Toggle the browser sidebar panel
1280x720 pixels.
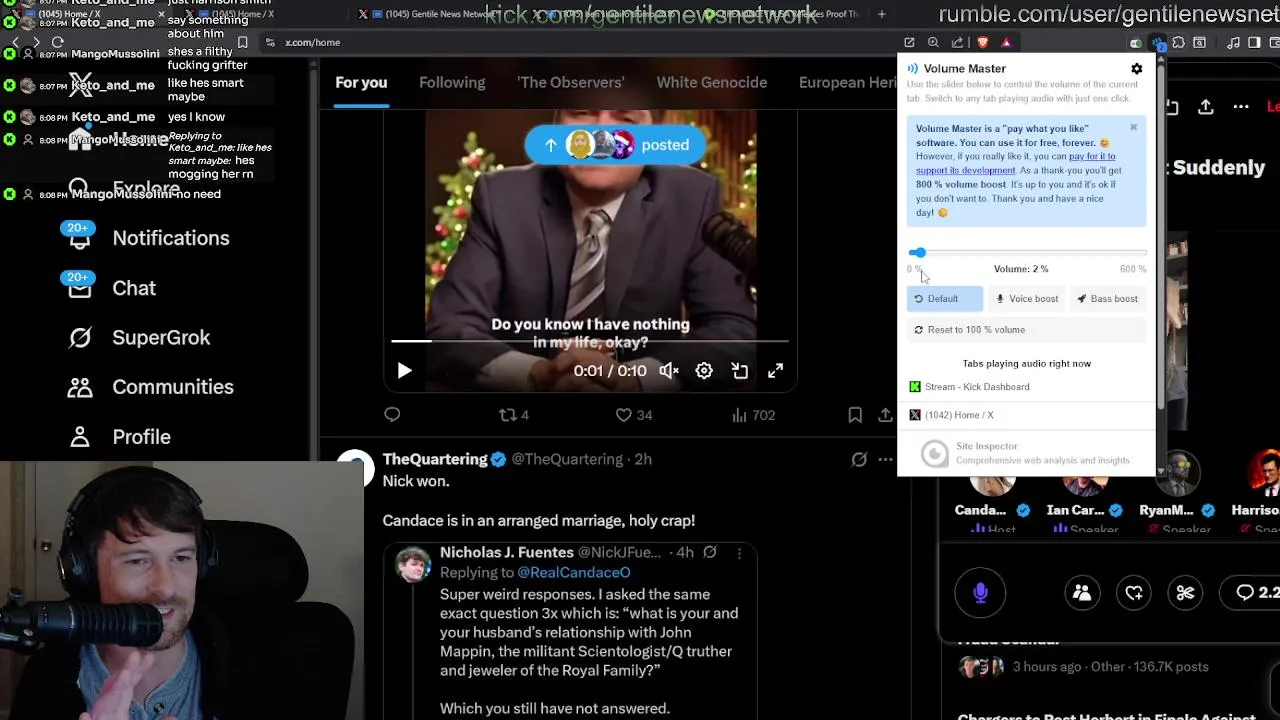[1254, 42]
